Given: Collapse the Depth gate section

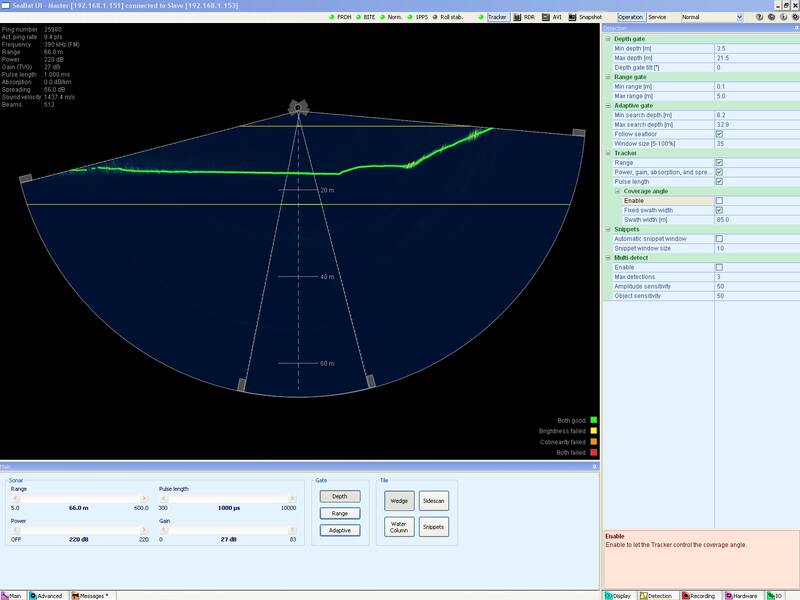Looking at the screenshot, I should (x=608, y=39).
